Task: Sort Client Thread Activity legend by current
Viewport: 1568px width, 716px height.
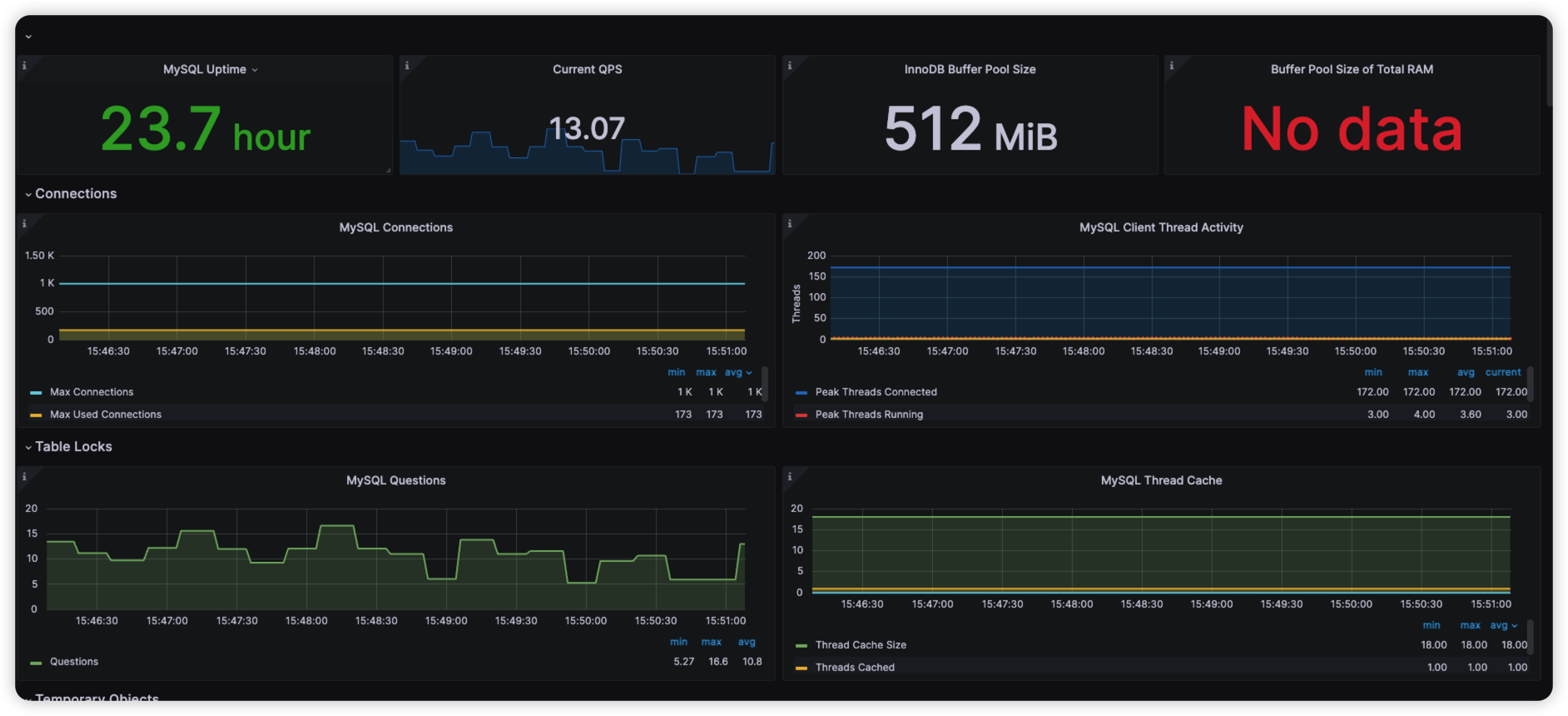Action: (x=1503, y=372)
